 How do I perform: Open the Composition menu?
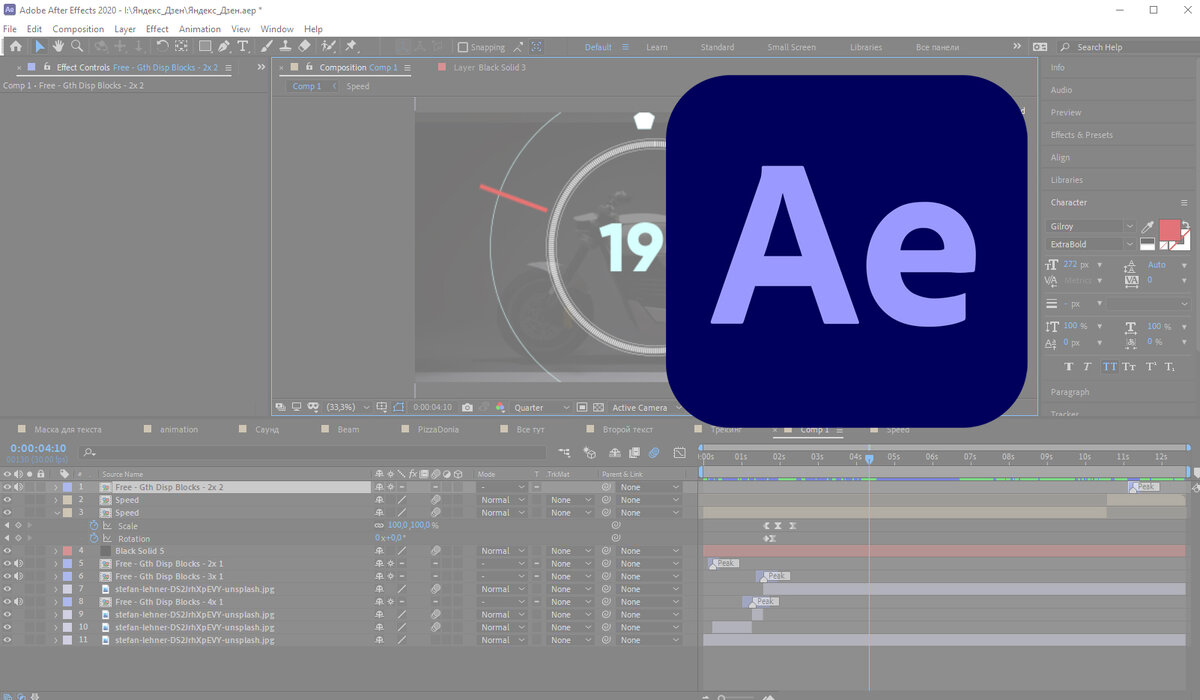coord(78,29)
